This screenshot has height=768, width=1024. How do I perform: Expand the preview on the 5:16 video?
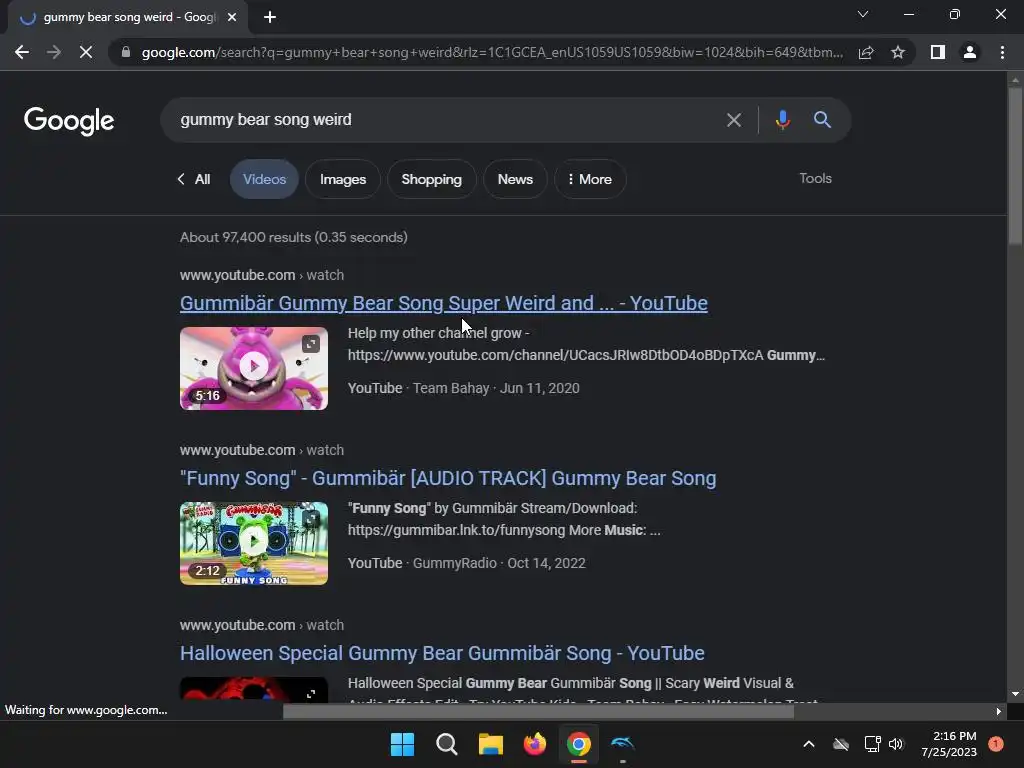311,344
